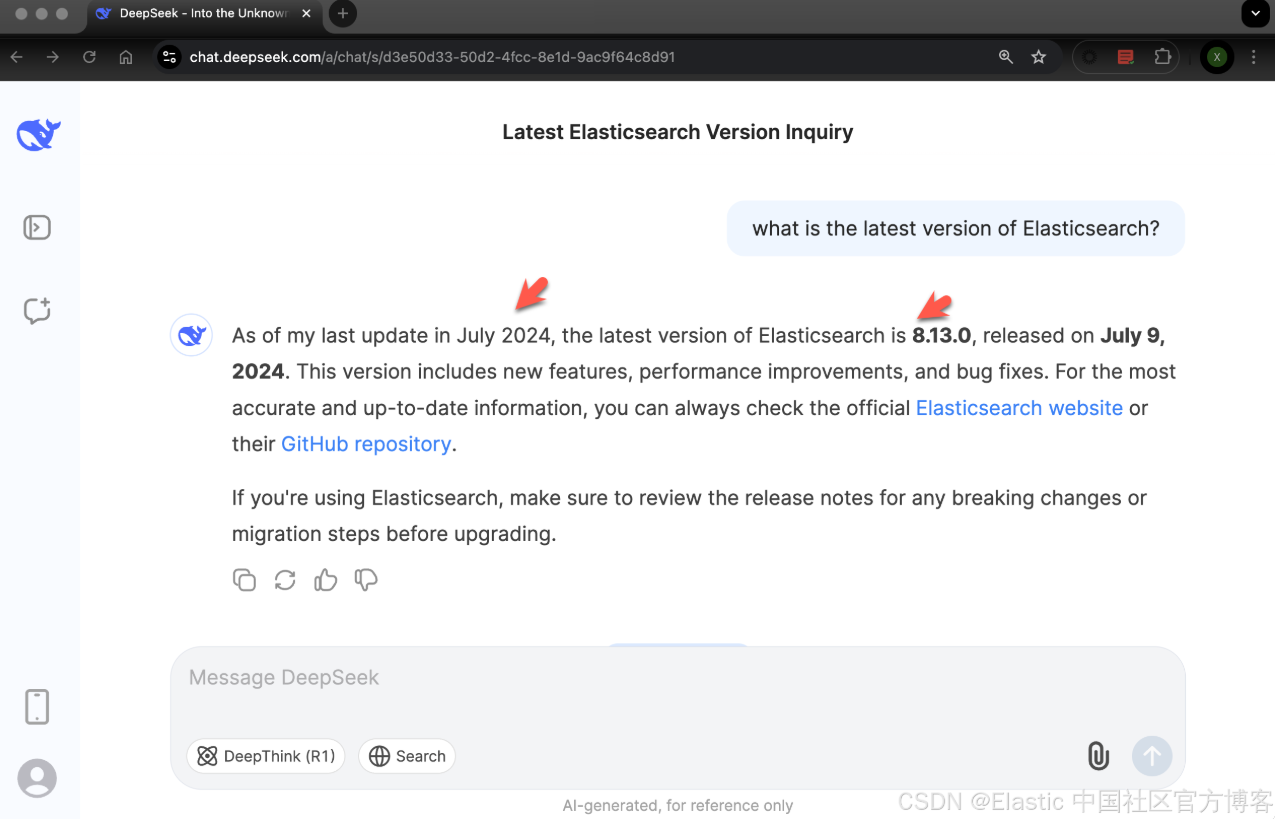Image resolution: width=1275 pixels, height=819 pixels.
Task: Open the Elasticsearch website link
Action: (x=1019, y=408)
